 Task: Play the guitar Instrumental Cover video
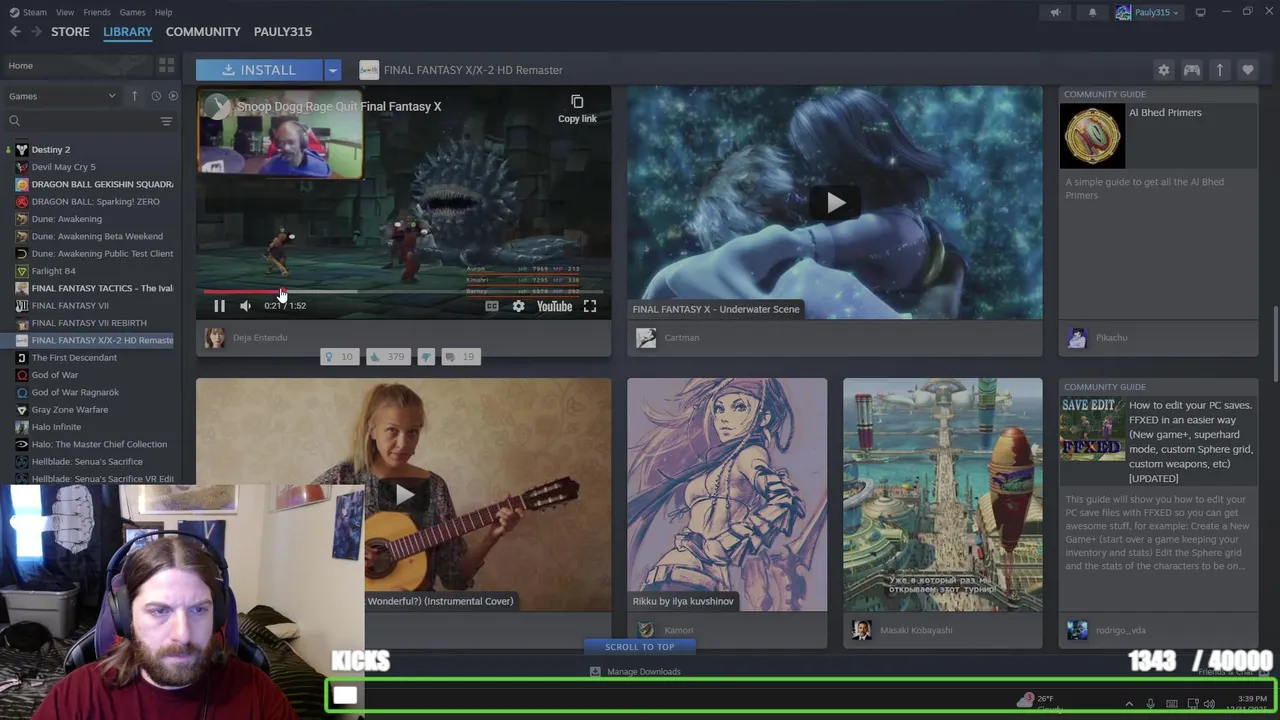click(x=403, y=495)
